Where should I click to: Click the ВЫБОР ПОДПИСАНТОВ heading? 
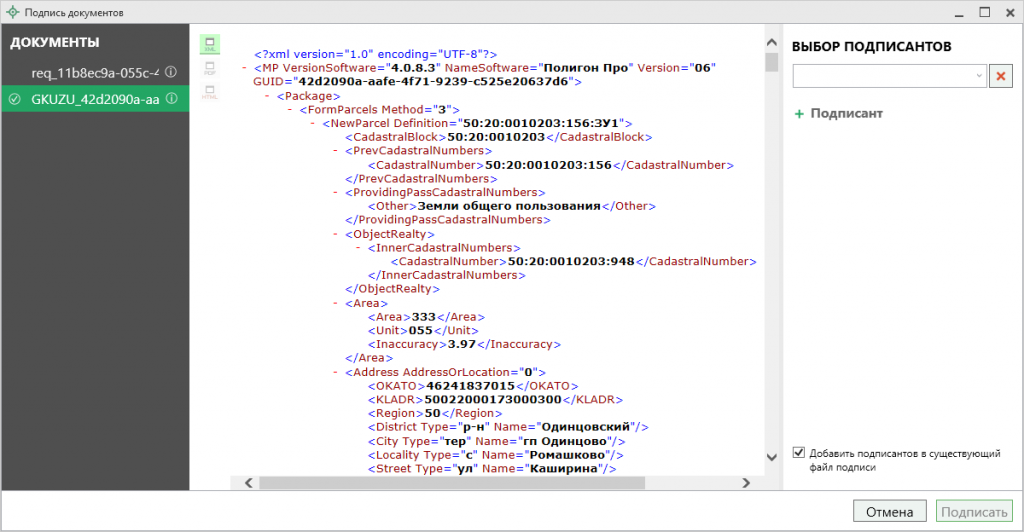click(871, 47)
